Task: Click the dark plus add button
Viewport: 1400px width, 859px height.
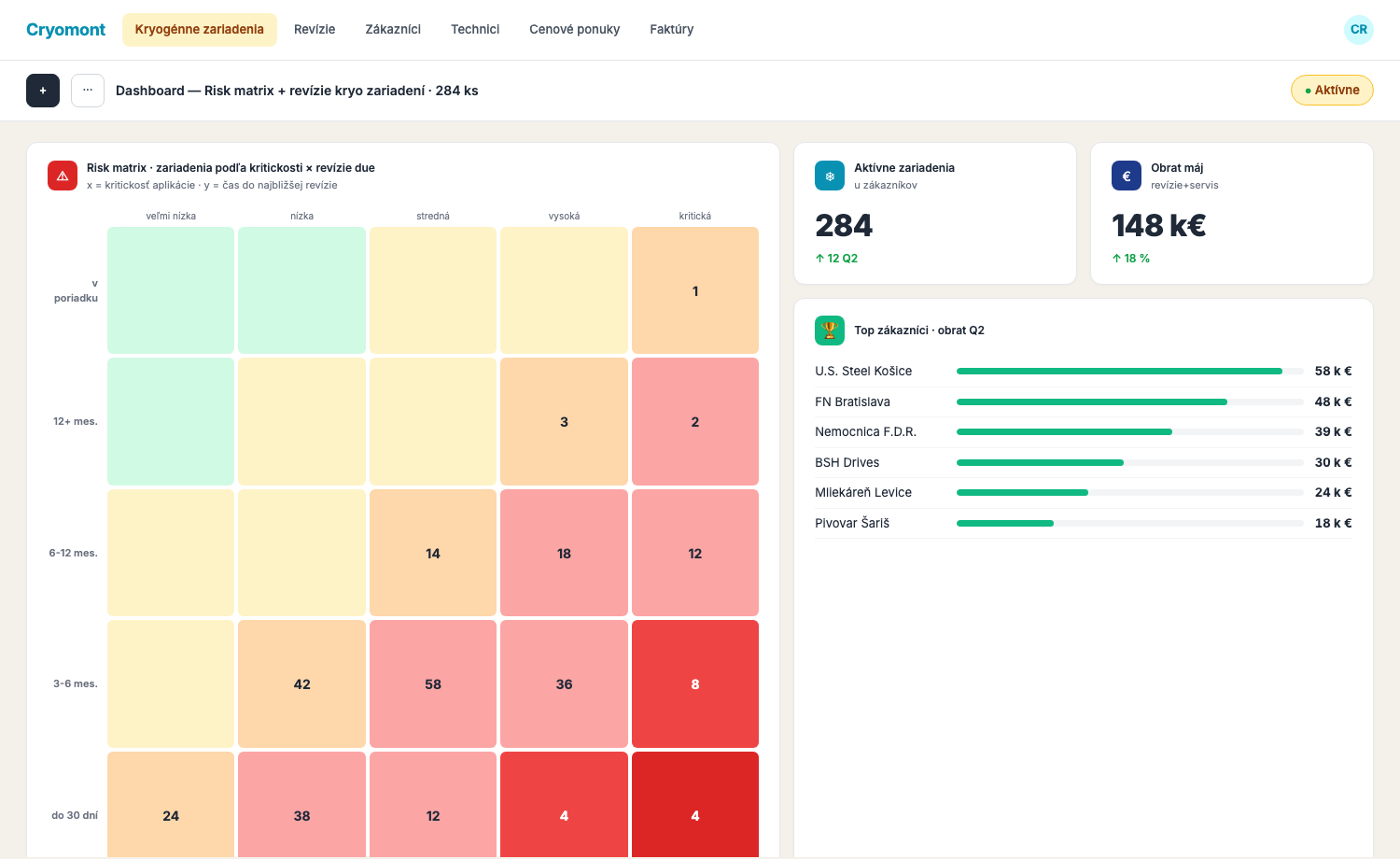Action: coord(43,91)
